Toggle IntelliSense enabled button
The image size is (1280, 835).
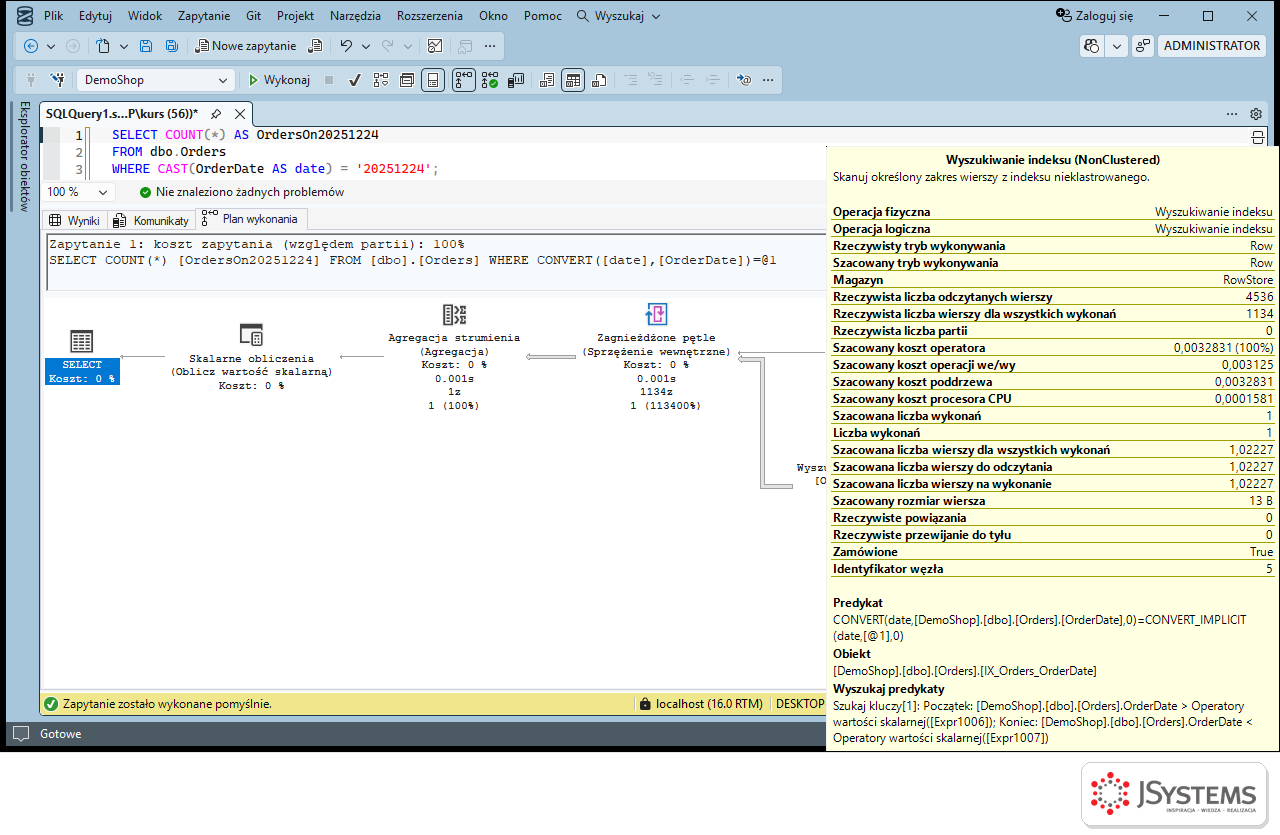pos(432,80)
